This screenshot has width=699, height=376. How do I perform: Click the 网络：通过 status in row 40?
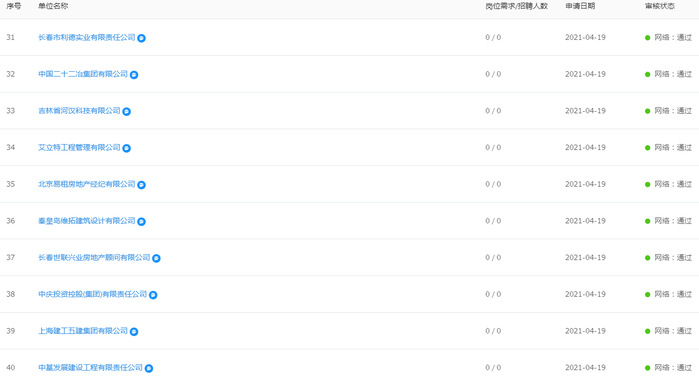click(x=668, y=368)
